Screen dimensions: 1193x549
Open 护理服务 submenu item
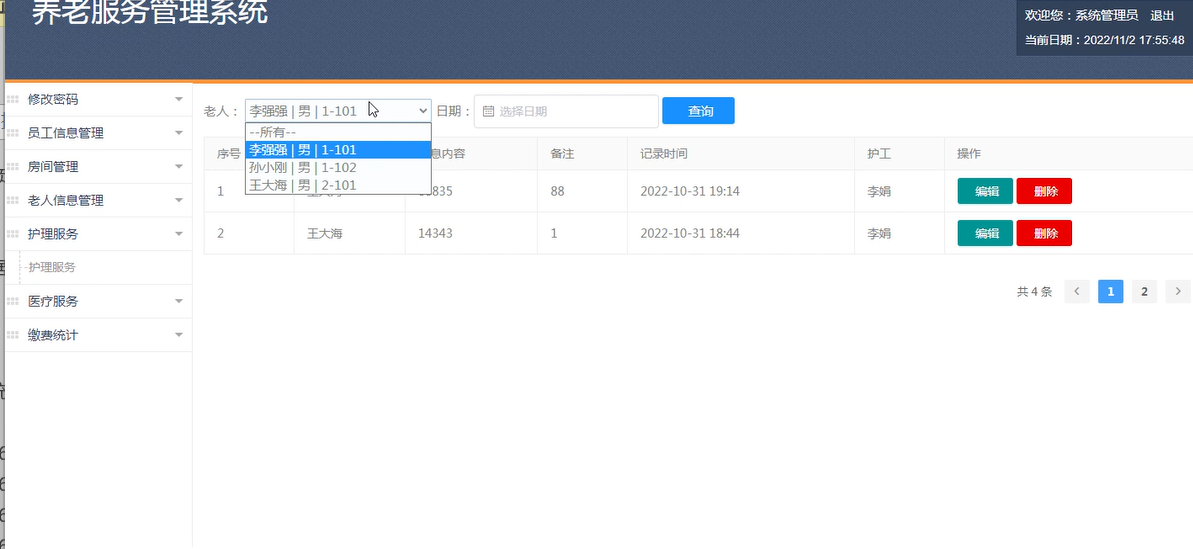pyautogui.click(x=52, y=268)
